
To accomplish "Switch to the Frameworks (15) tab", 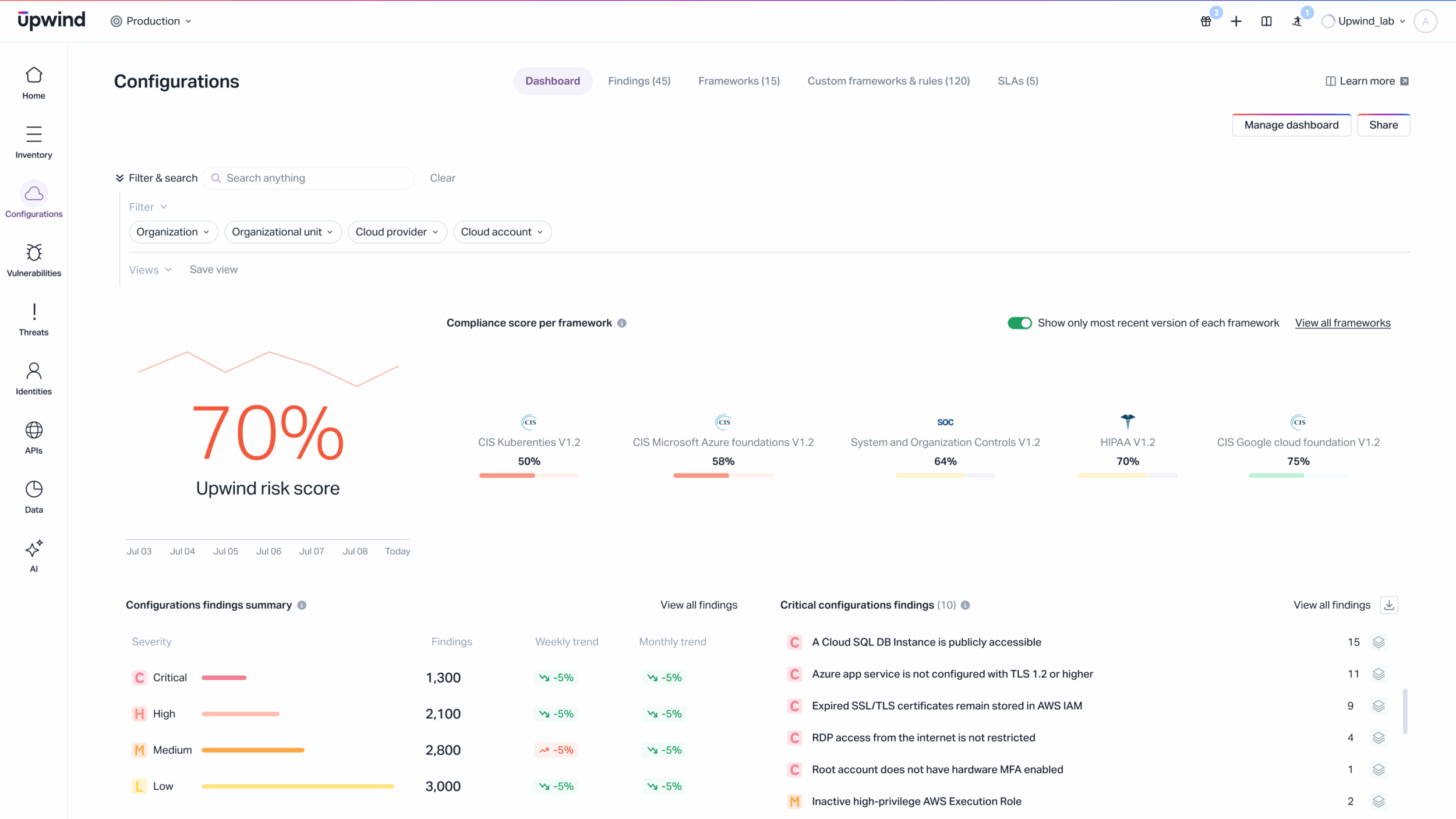I will [x=738, y=81].
